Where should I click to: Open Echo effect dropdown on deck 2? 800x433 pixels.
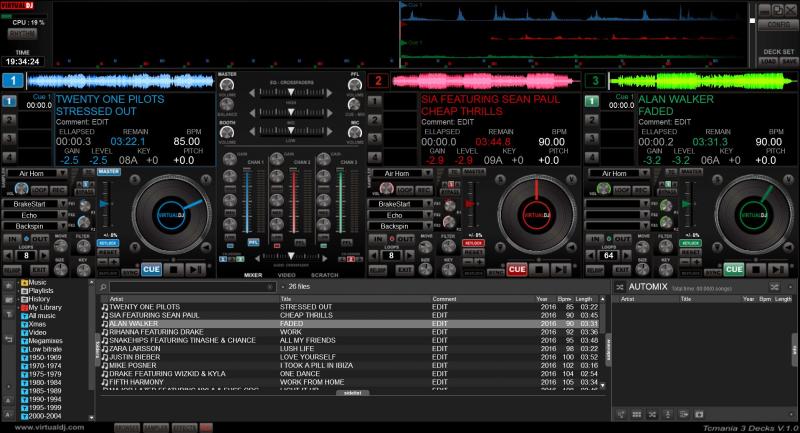tap(428, 215)
